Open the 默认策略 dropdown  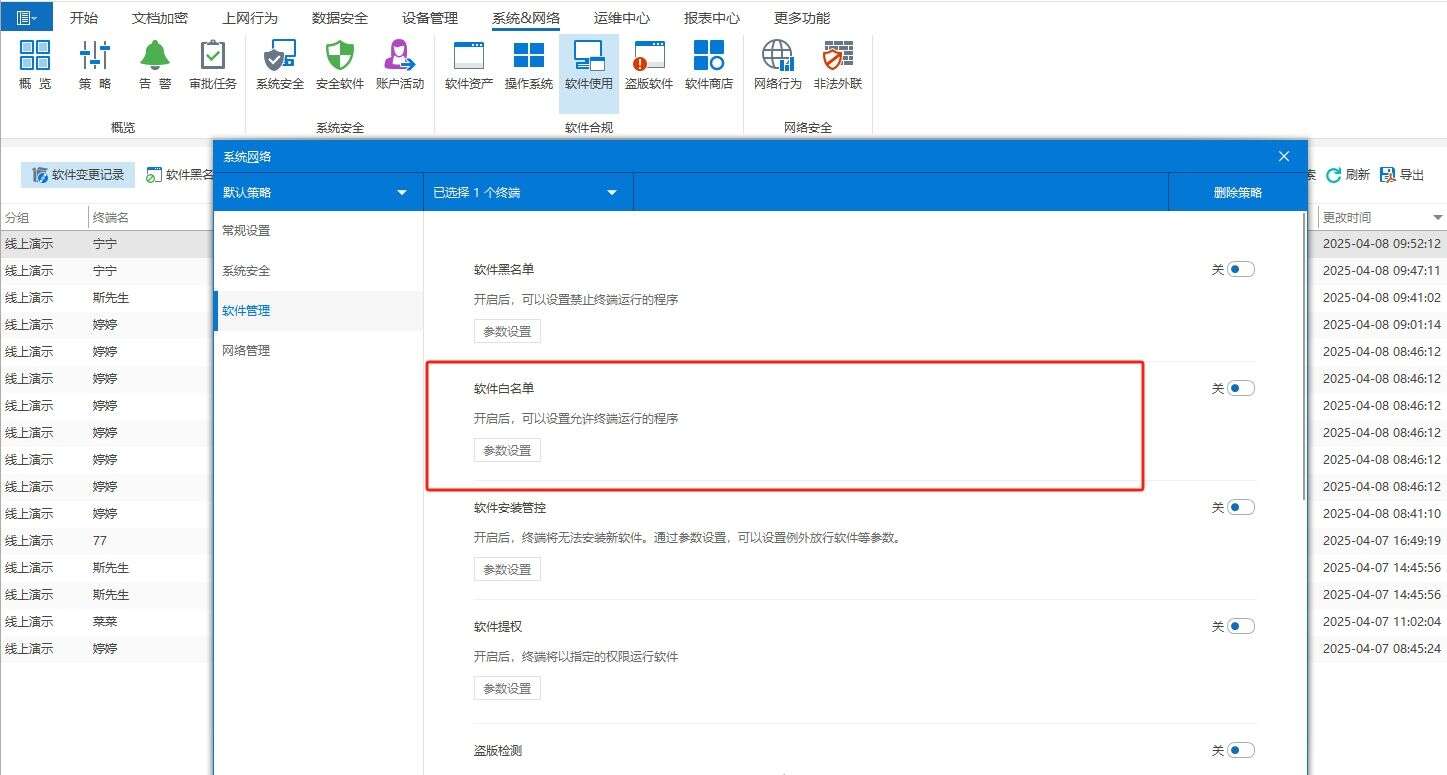[318, 191]
